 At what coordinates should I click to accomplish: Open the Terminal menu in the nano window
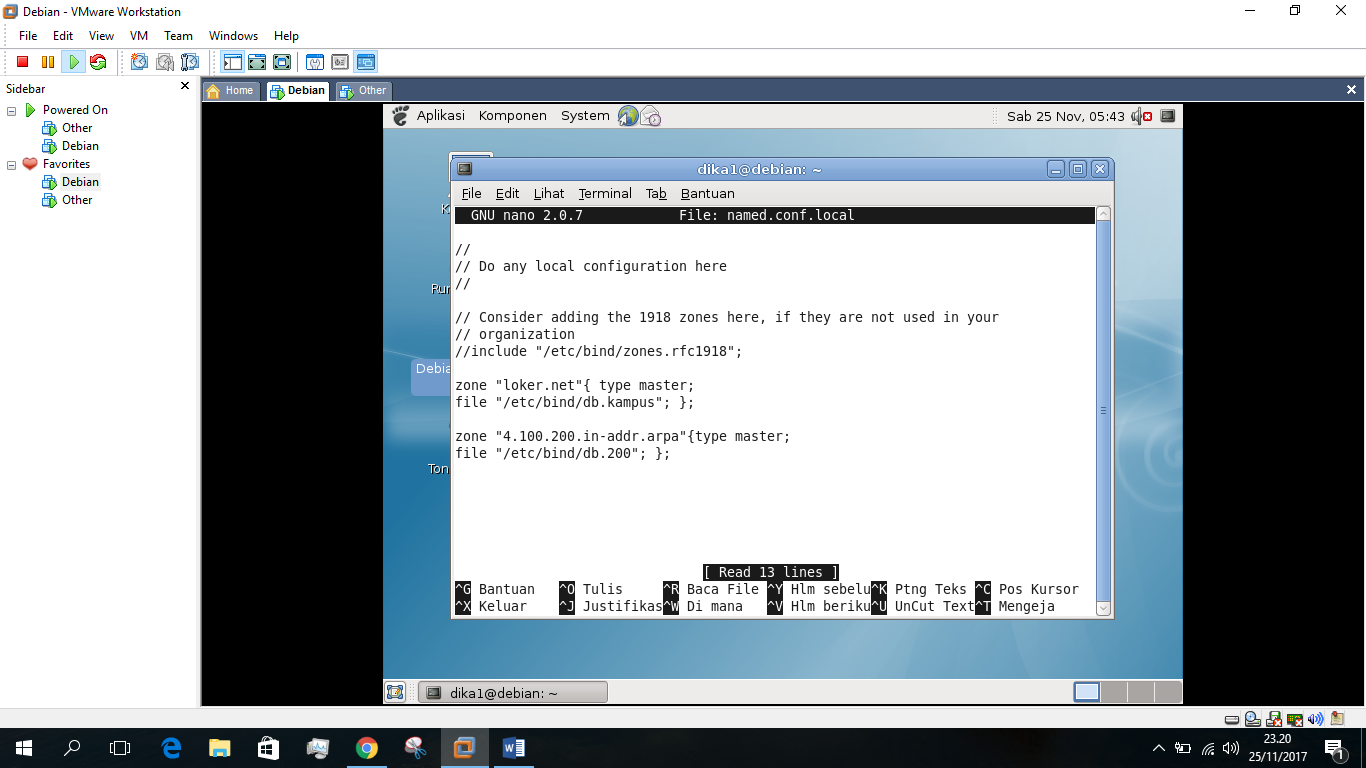(x=604, y=193)
